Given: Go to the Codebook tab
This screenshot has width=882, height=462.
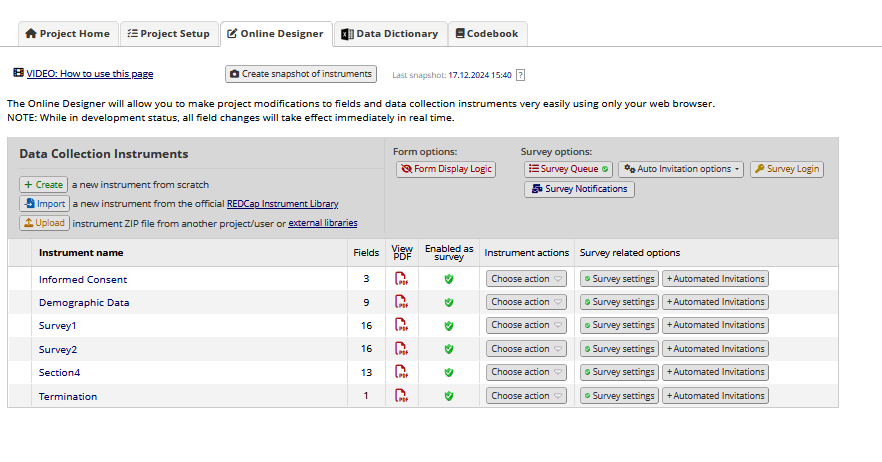Looking at the screenshot, I should (x=487, y=33).
